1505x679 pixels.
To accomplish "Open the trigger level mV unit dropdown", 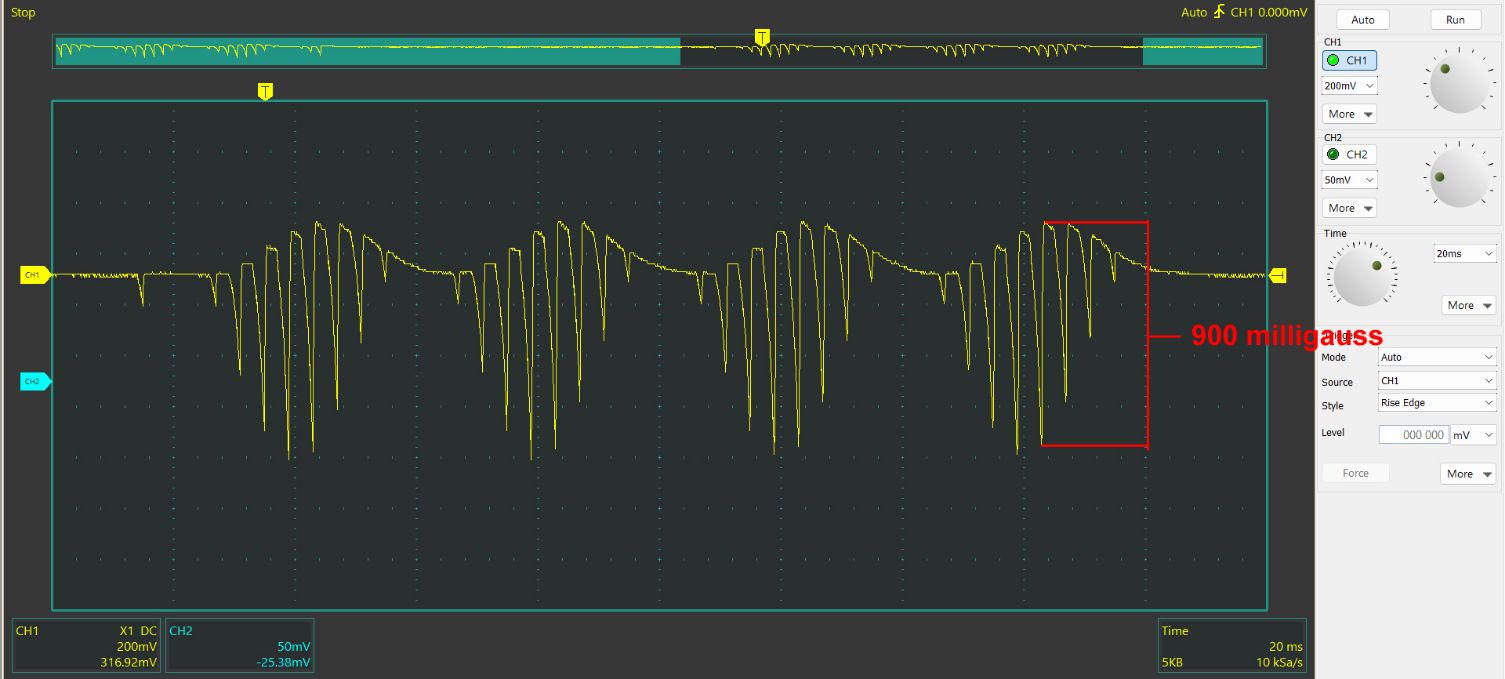I will [1473, 434].
